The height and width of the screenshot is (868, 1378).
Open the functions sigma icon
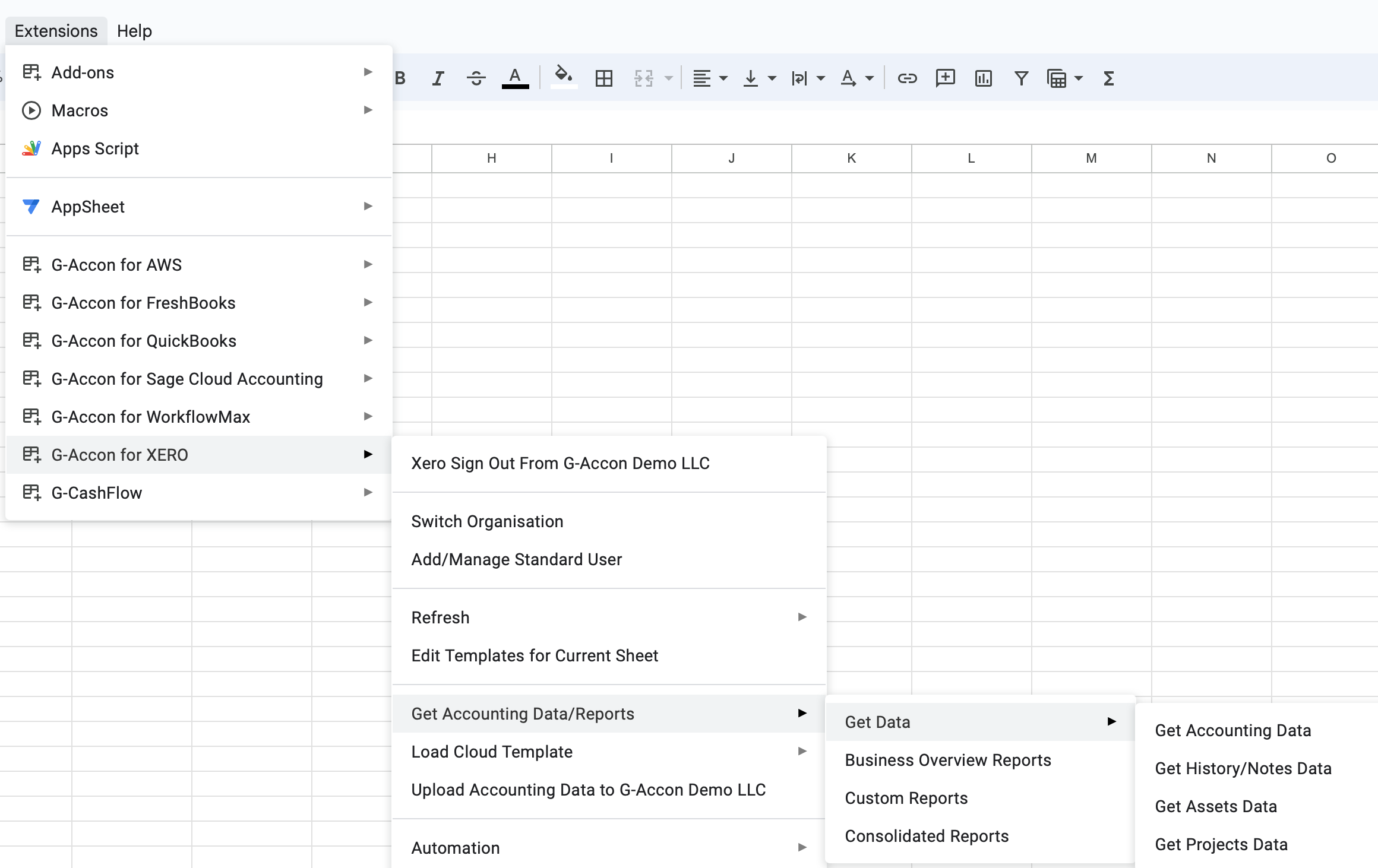point(1108,78)
